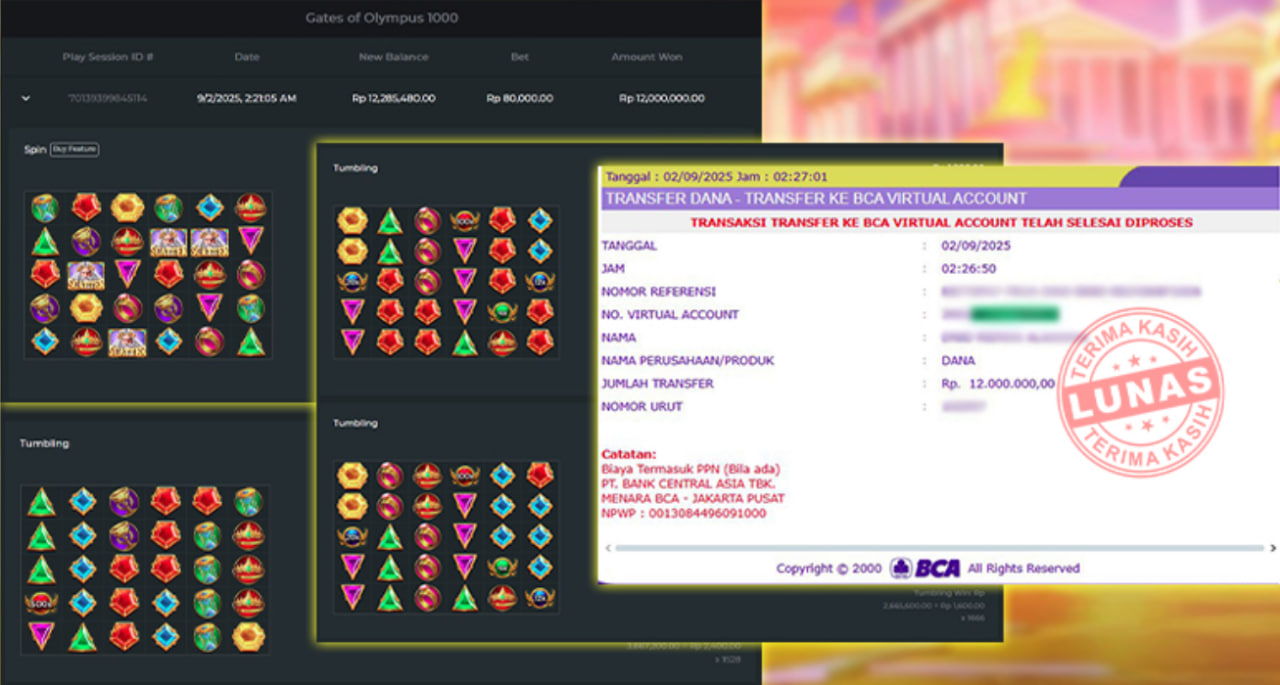Select PT. BANK CENTRAL ASIA TBK. line
The image size is (1280, 685).
pyautogui.click(x=688, y=484)
